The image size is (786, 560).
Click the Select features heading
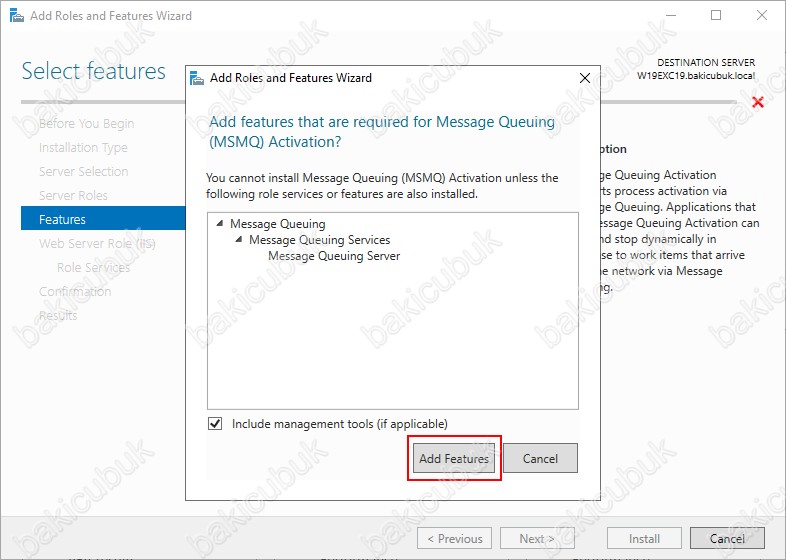click(94, 71)
